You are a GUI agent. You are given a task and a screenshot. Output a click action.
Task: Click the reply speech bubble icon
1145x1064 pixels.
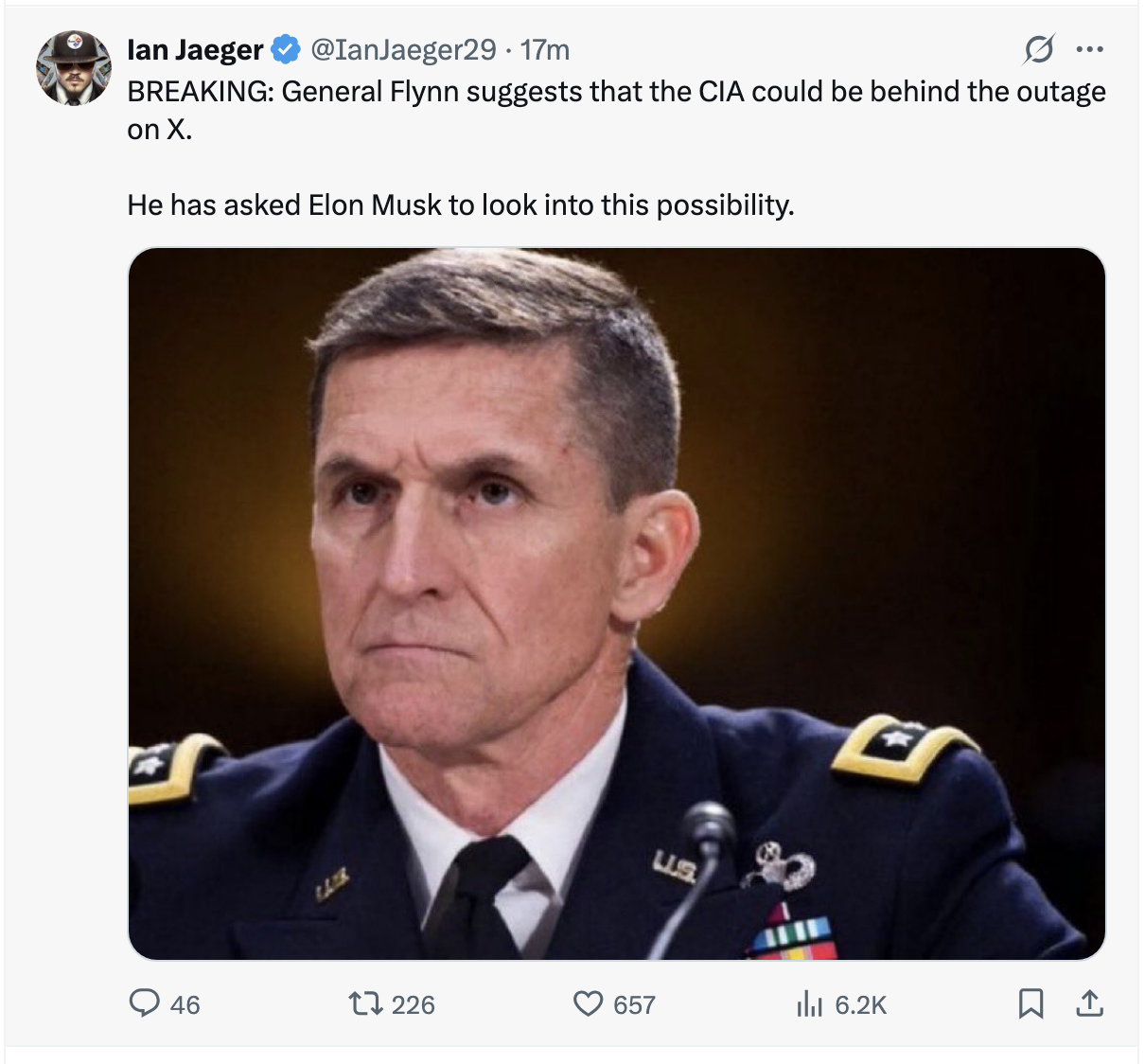pyautogui.click(x=144, y=1003)
